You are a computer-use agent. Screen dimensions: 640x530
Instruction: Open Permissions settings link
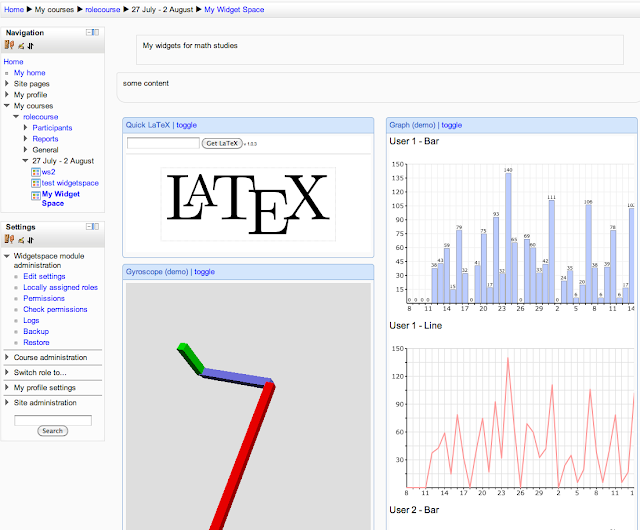tap(44, 298)
